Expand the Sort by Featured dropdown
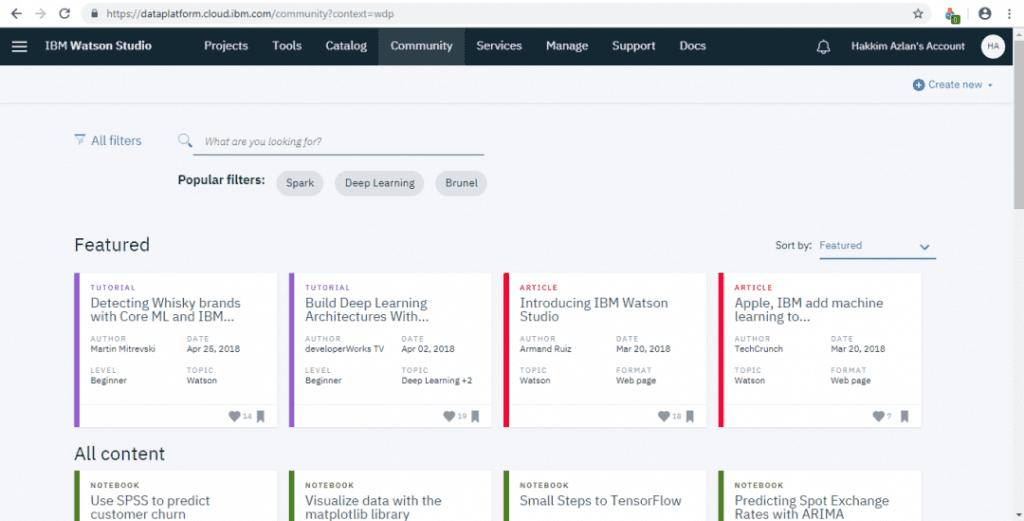 (x=877, y=246)
